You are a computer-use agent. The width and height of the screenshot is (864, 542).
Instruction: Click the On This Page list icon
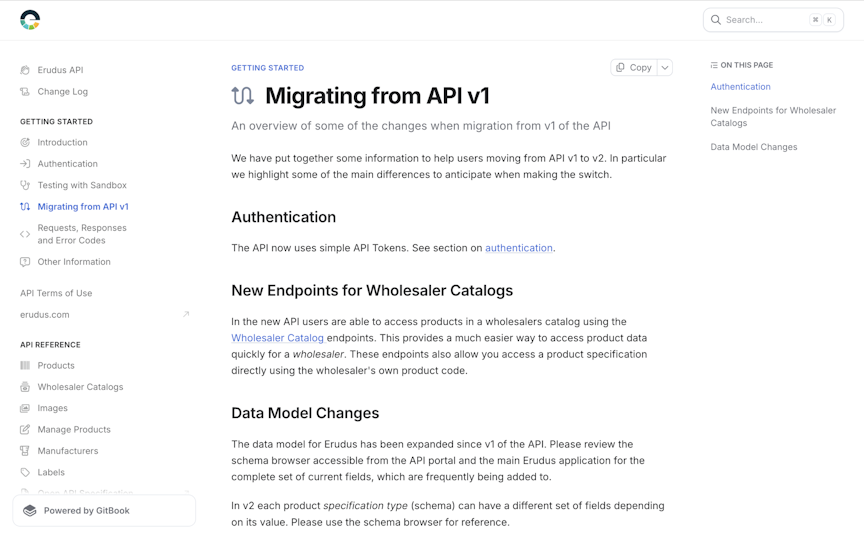click(714, 65)
